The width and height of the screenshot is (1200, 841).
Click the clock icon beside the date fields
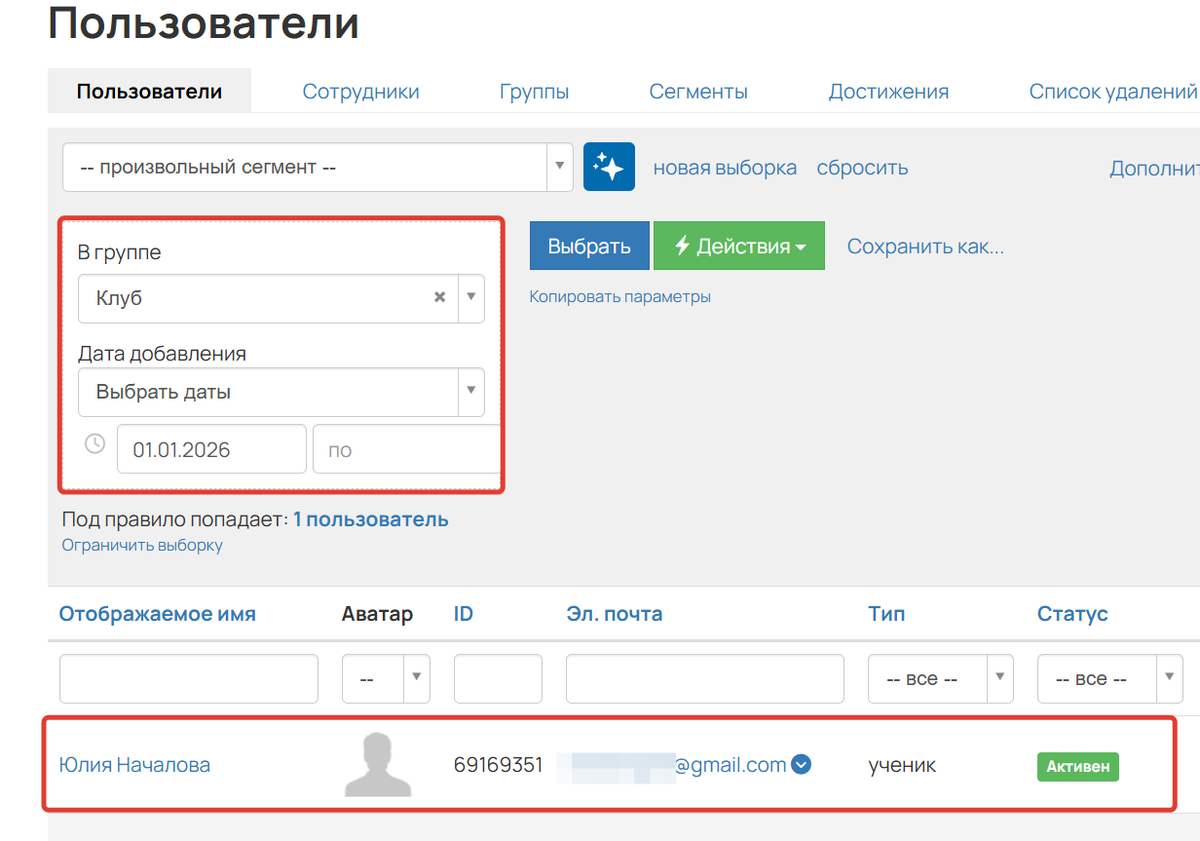(94, 442)
